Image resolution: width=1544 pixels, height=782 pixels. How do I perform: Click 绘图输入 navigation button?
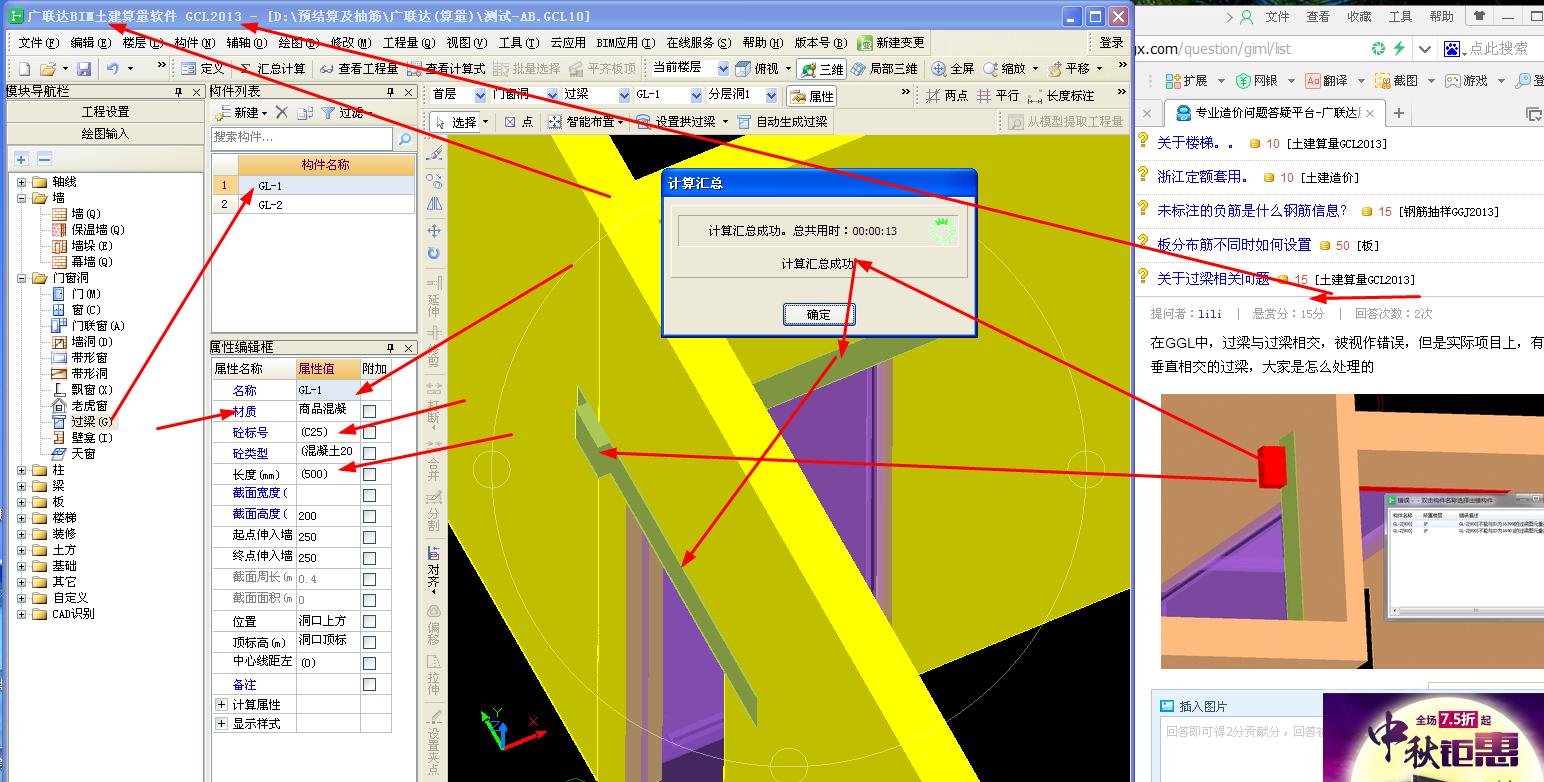tap(105, 133)
